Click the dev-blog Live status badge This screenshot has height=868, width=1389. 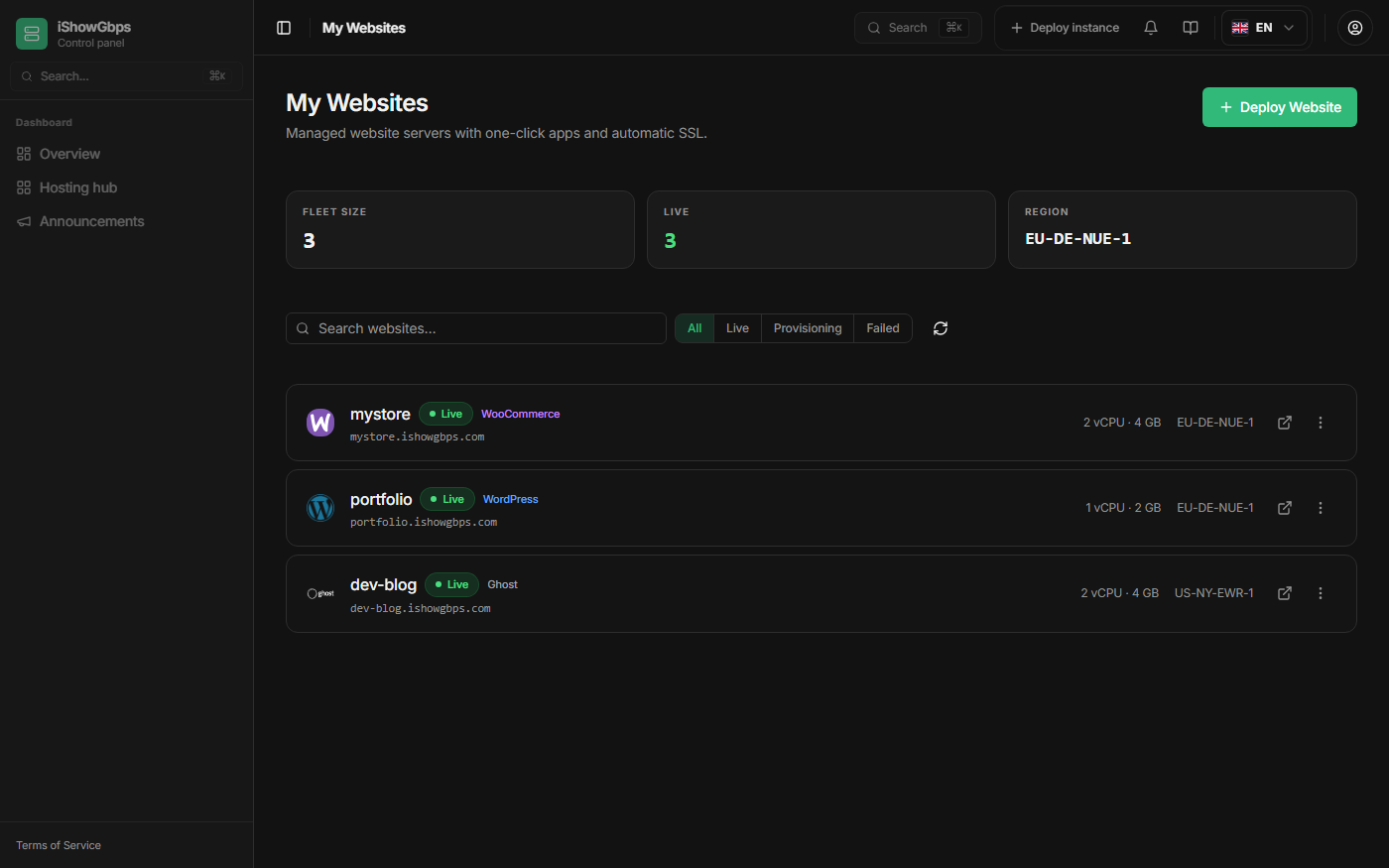point(452,584)
